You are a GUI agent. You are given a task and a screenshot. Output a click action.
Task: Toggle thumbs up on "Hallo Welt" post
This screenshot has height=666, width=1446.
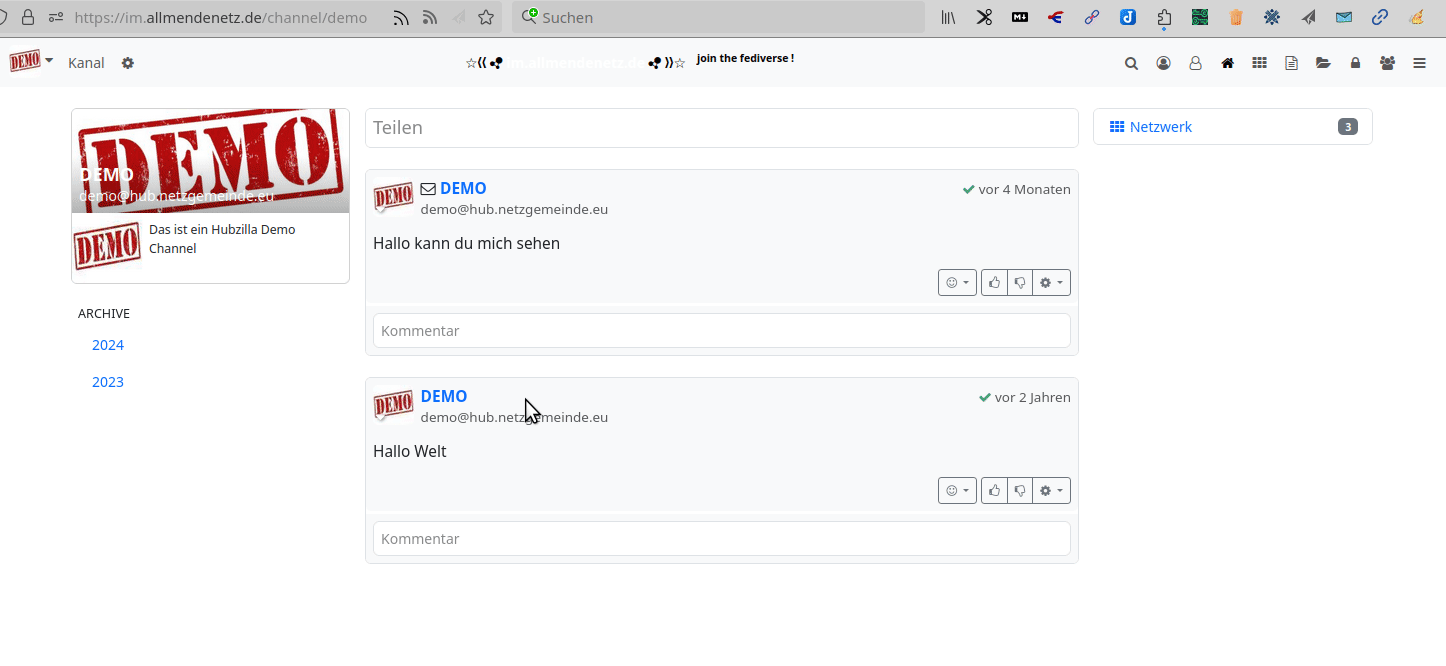point(994,491)
